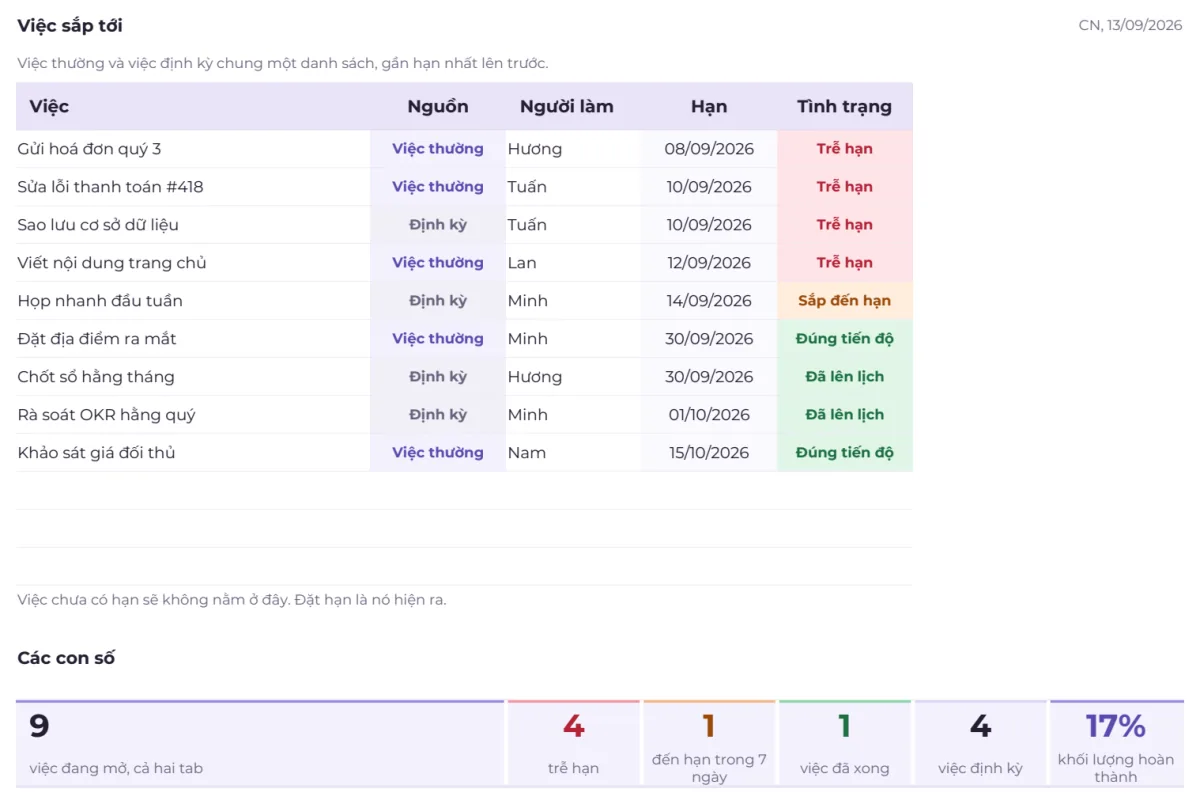Click the task "Họp nhanh đầu tuần"
Viewport: 1200px width, 804px height.
pos(100,301)
